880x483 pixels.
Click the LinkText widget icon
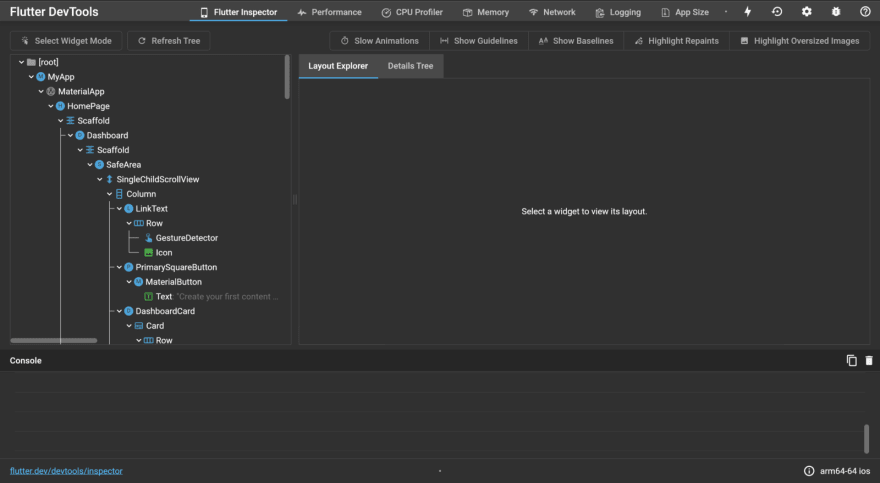click(x=129, y=209)
